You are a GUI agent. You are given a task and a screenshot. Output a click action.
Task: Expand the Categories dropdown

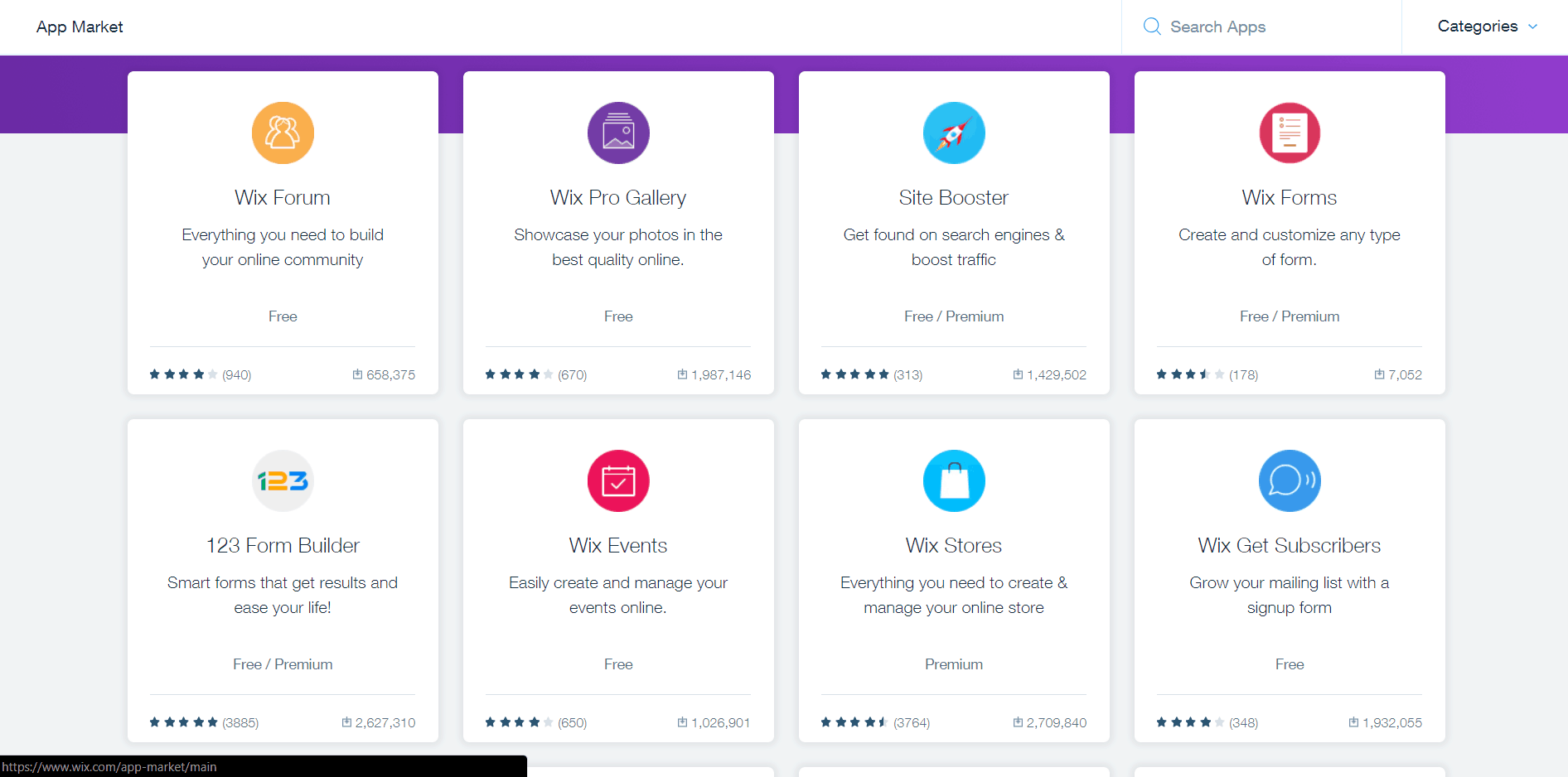click(1488, 27)
